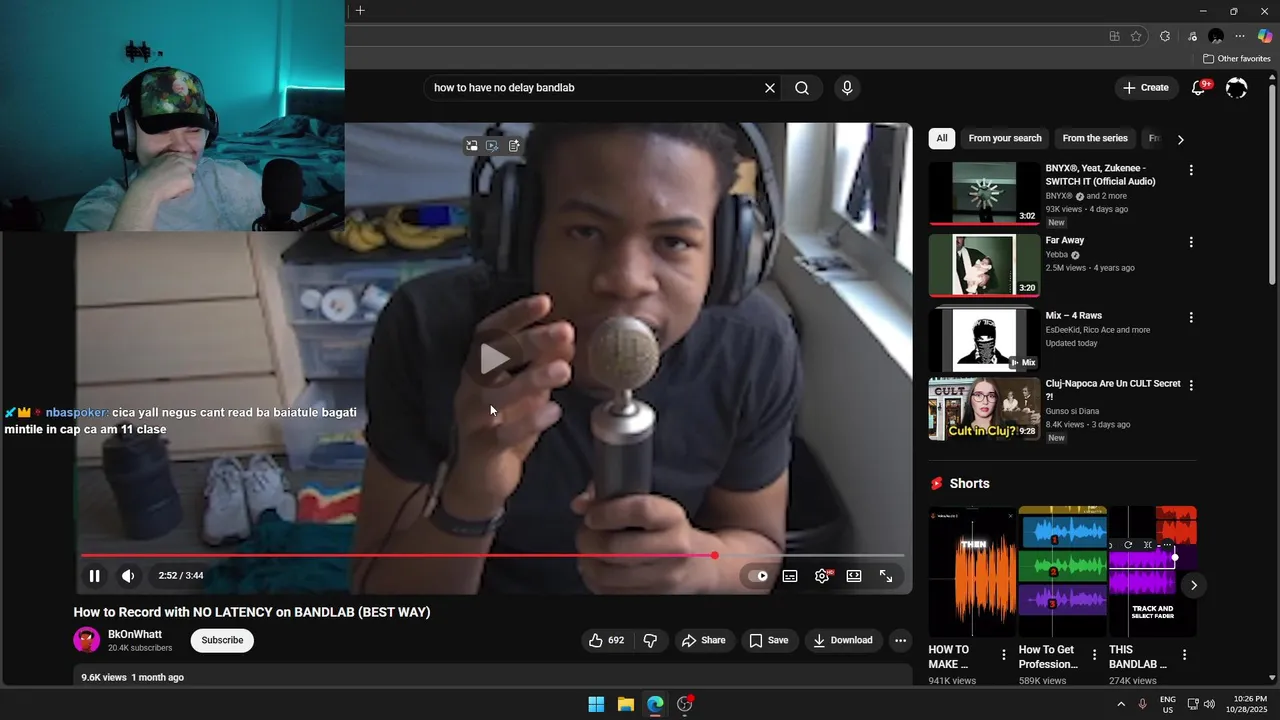This screenshot has height=720, width=1280.
Task: Open options for the How To Get Profession short
Action: (1094, 655)
